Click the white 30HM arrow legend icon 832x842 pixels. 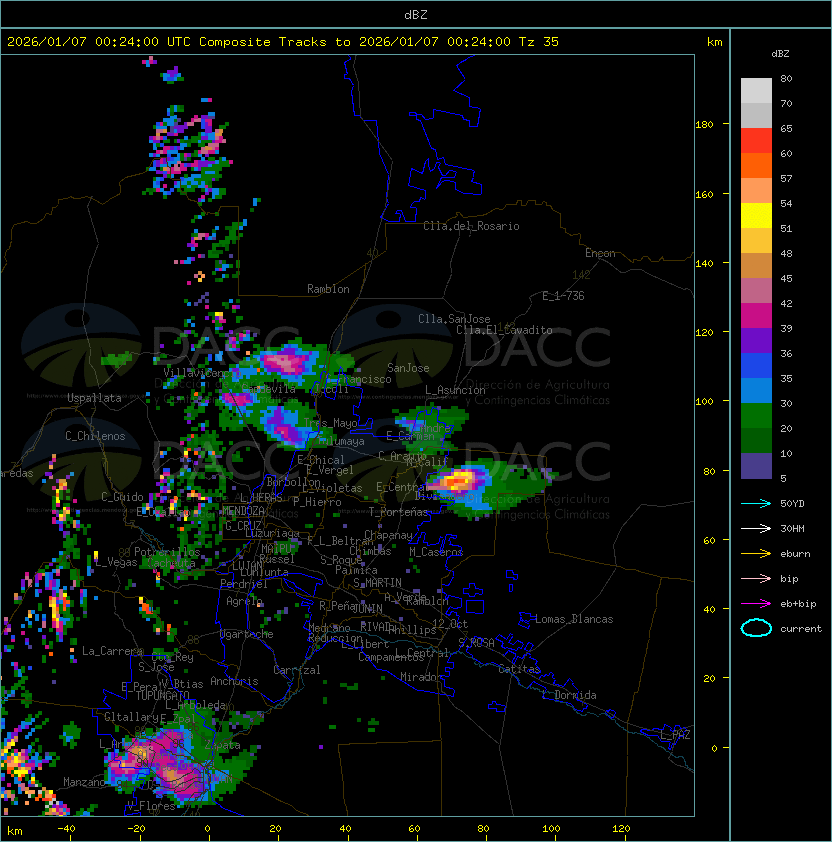click(x=756, y=528)
